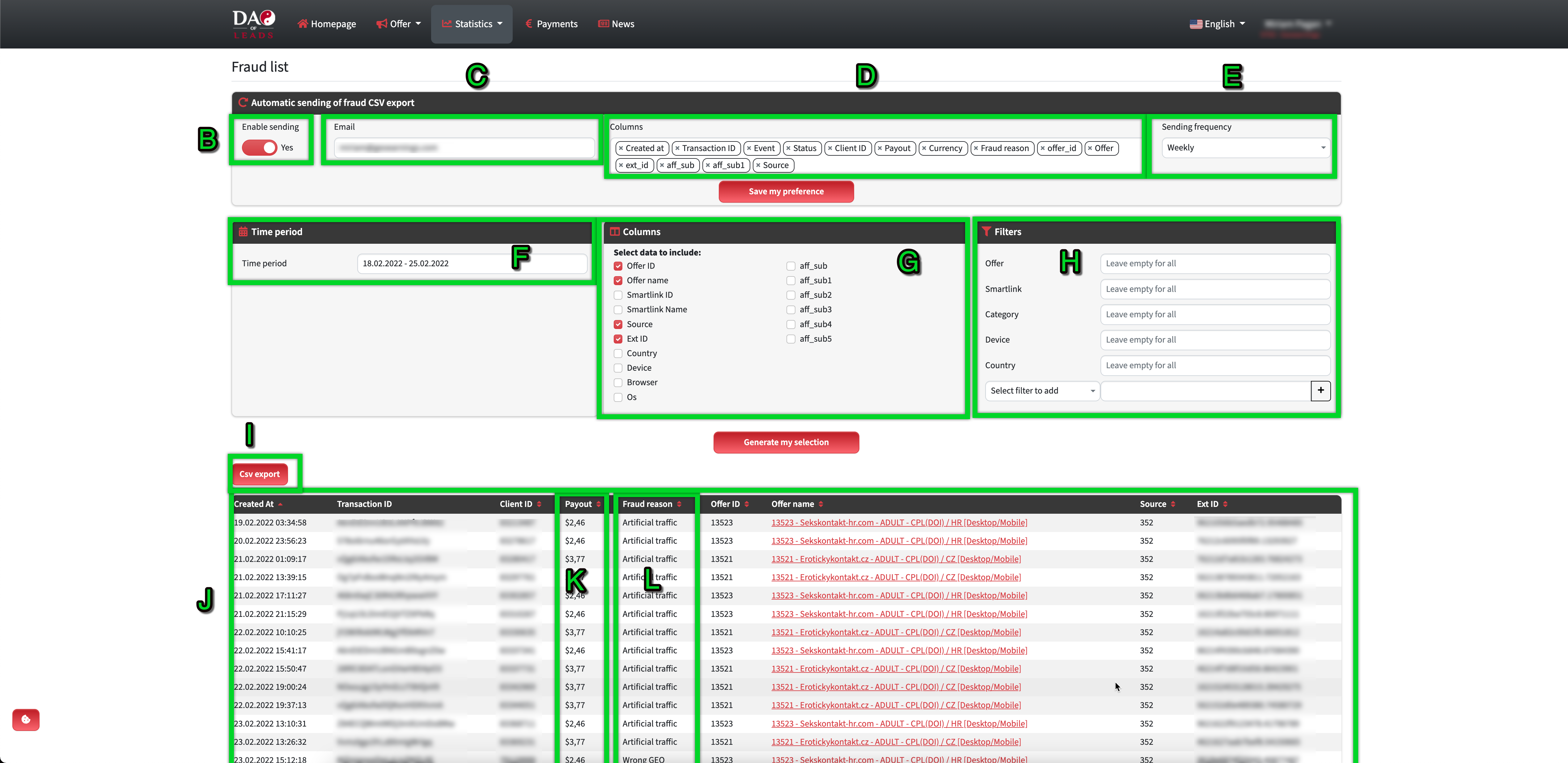Viewport: 1568px width, 763px height.
Task: Click Save my preference button
Action: [786, 191]
